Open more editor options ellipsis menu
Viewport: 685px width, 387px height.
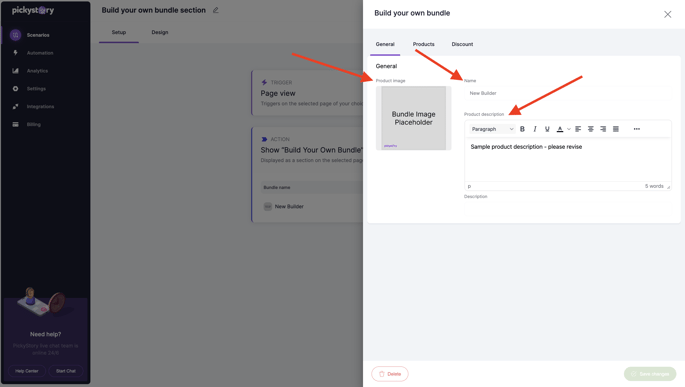pyautogui.click(x=637, y=129)
